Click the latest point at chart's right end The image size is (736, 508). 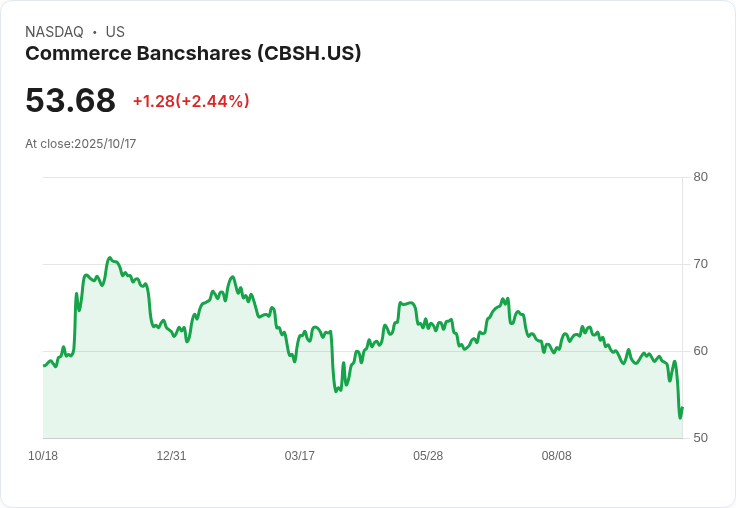pyautogui.click(x=682, y=408)
